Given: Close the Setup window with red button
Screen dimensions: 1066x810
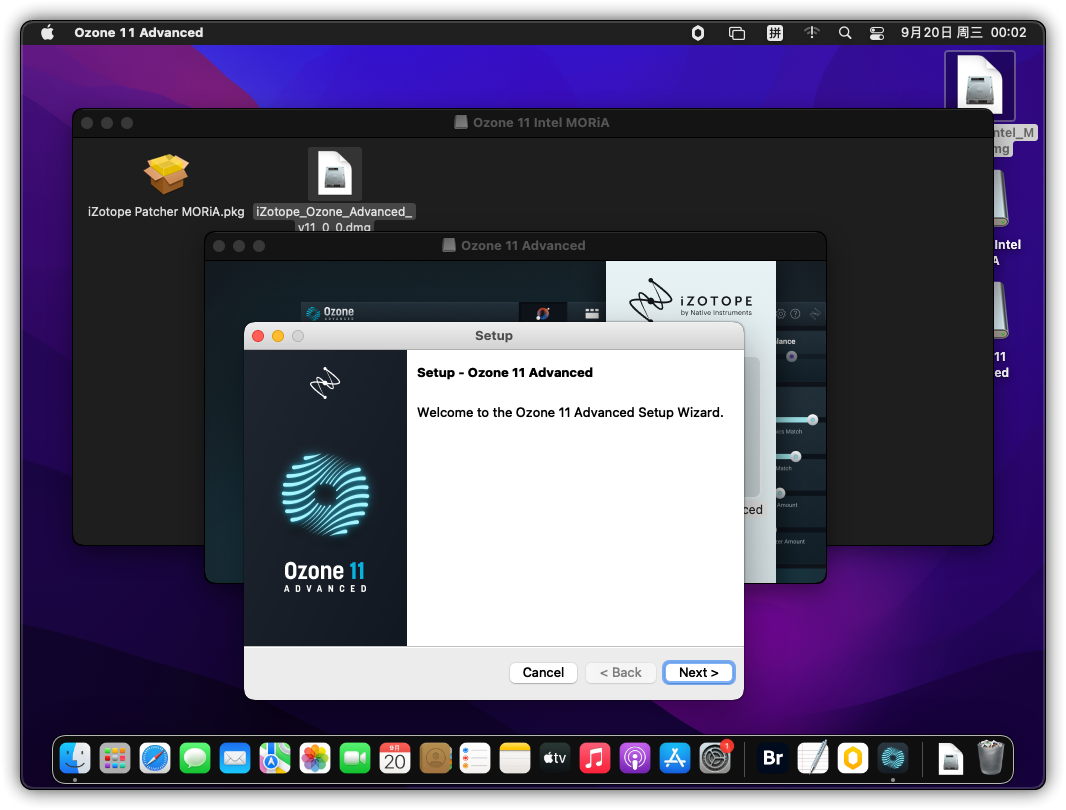Looking at the screenshot, I should pos(258,336).
